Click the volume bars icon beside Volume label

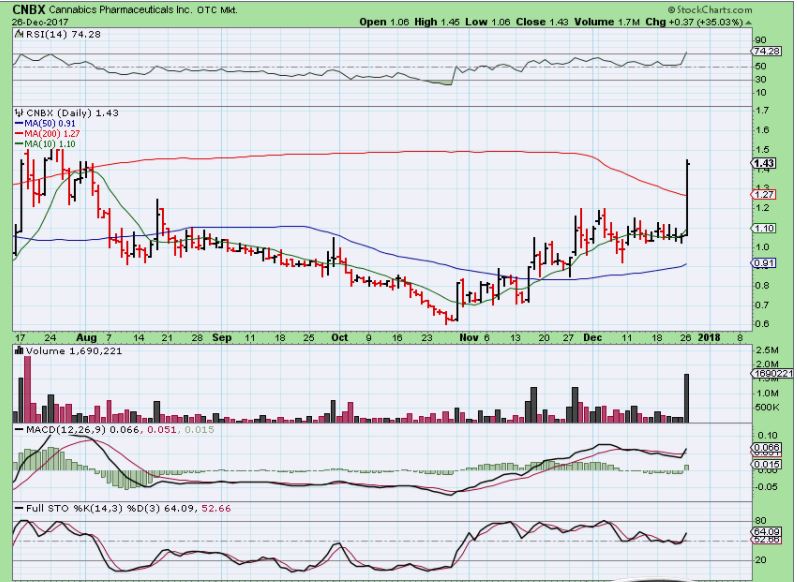click(x=19, y=350)
